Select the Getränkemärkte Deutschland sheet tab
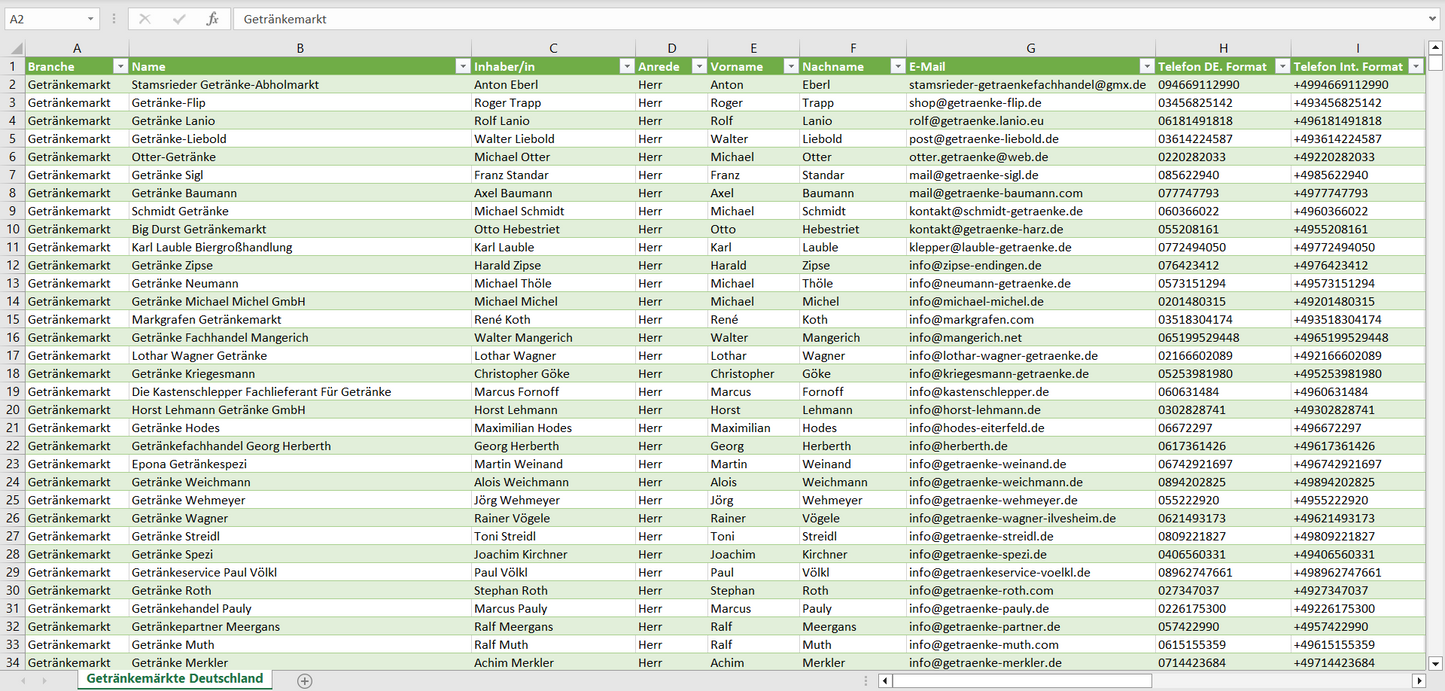Screen dimensions: 1445x691 175,679
